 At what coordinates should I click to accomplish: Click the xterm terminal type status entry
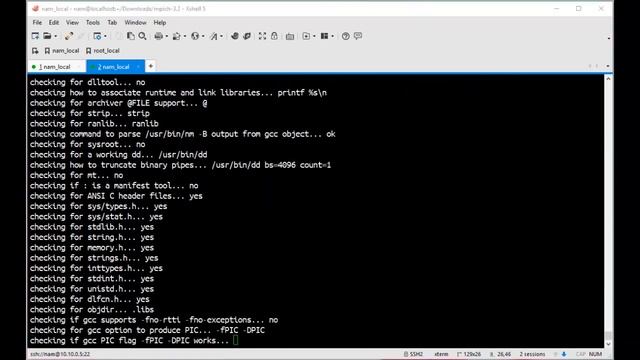click(x=441, y=354)
